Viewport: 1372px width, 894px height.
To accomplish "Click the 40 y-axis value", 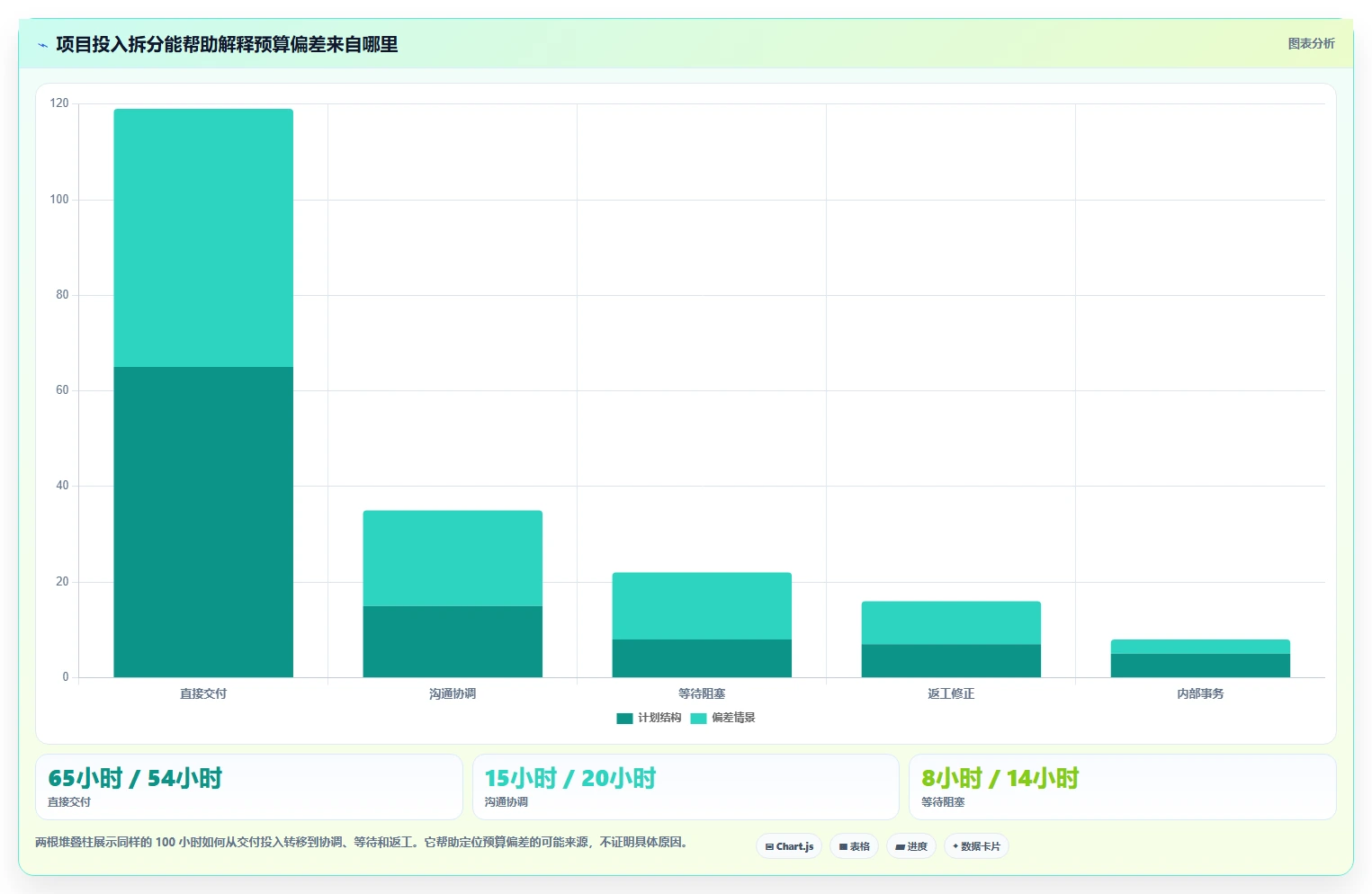I will click(x=62, y=486).
